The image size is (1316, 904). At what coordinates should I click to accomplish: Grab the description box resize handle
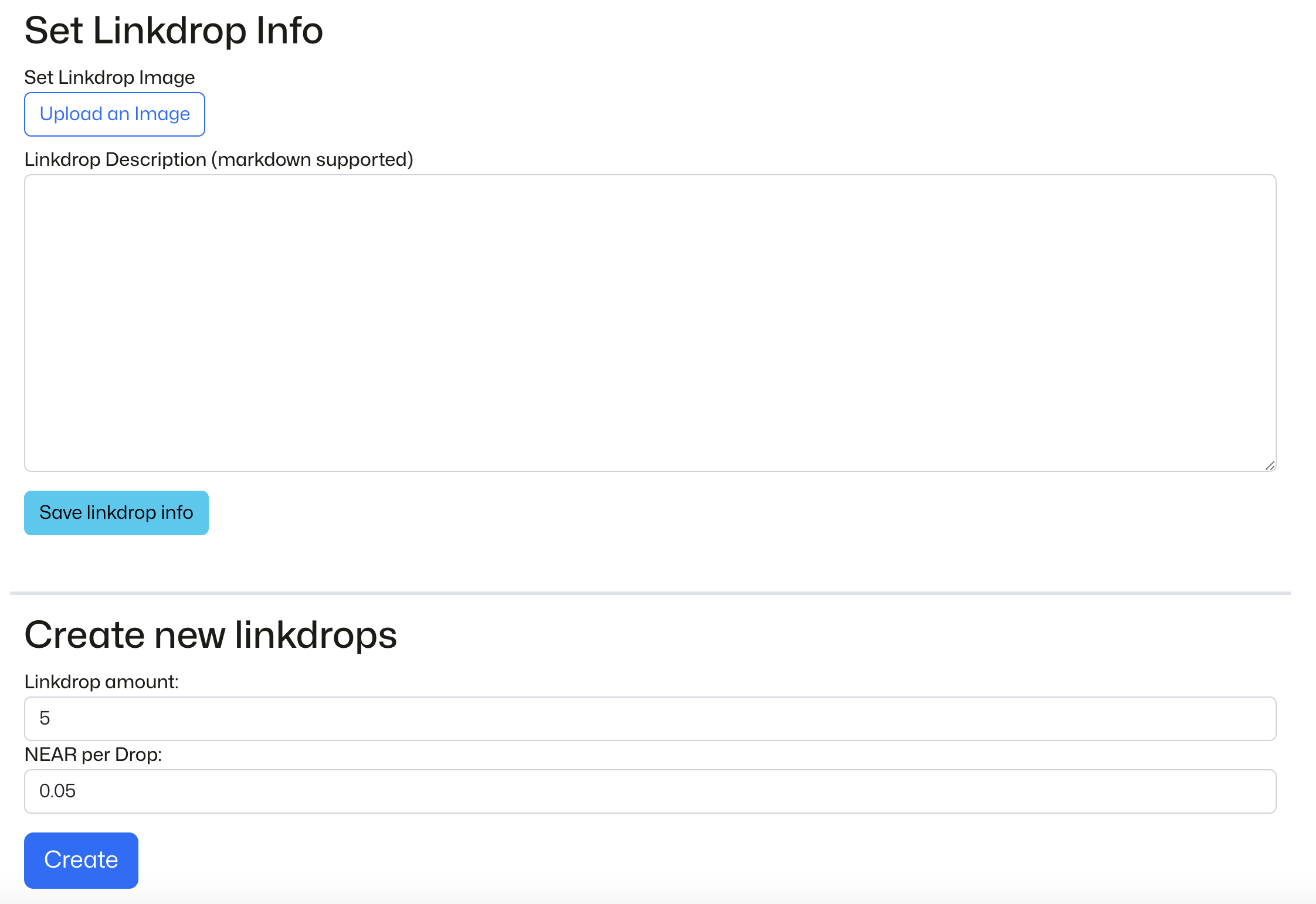point(1270,465)
